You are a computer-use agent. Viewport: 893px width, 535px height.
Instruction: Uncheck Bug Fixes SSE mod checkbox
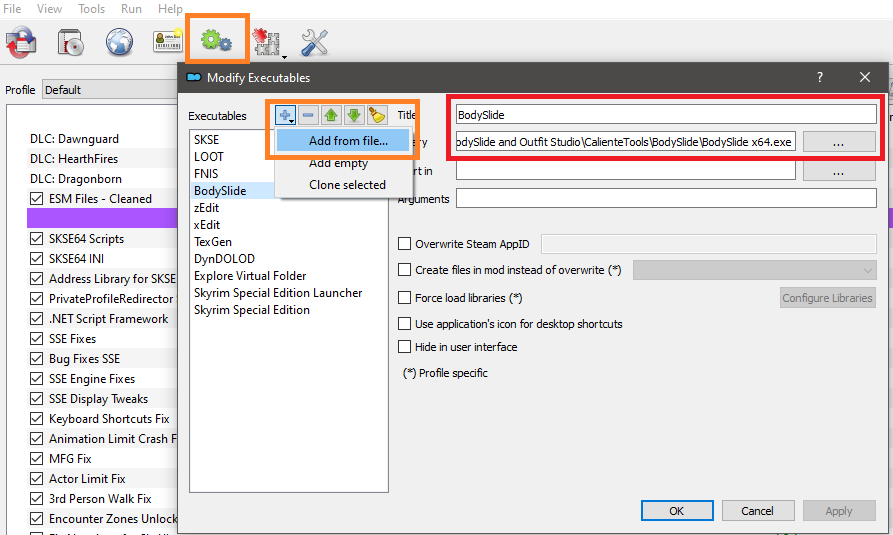point(36,358)
